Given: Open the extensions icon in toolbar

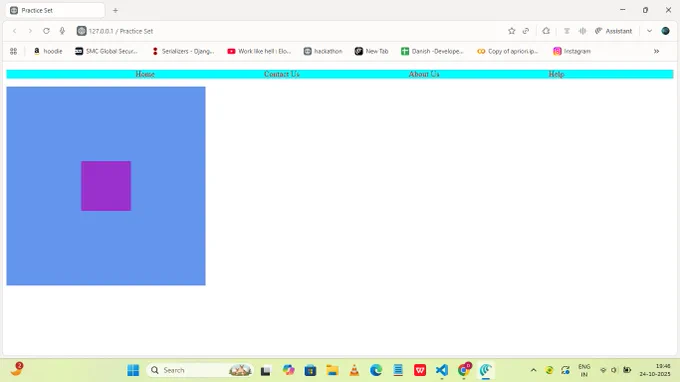Looking at the screenshot, I should pos(546,31).
